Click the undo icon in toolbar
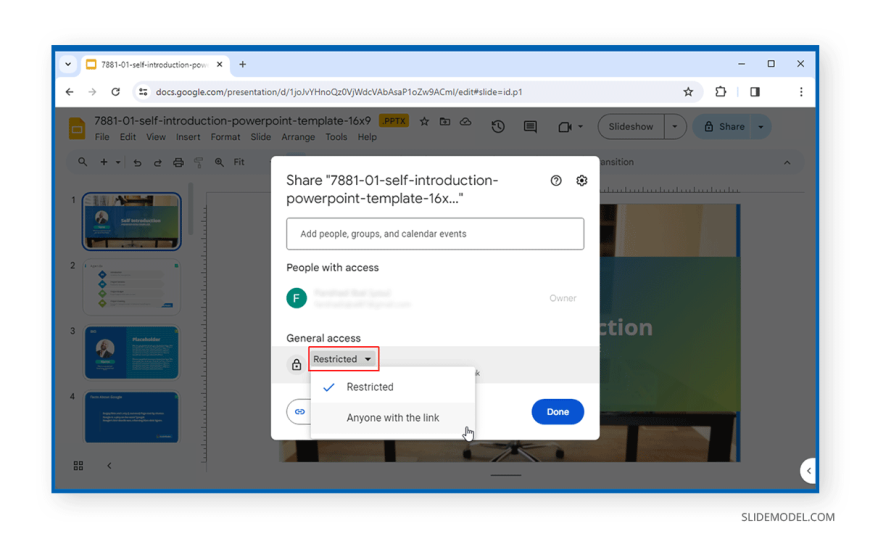 (x=137, y=163)
